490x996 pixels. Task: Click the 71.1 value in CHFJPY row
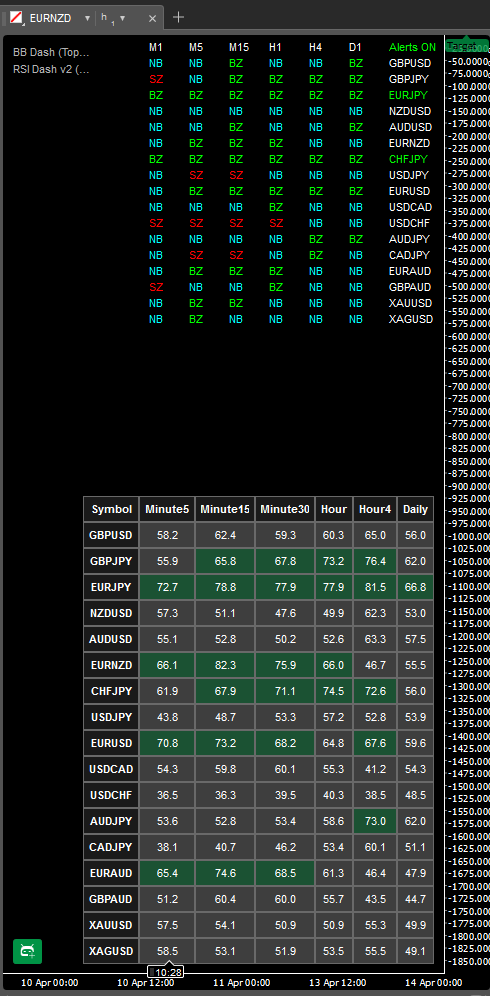point(285,691)
